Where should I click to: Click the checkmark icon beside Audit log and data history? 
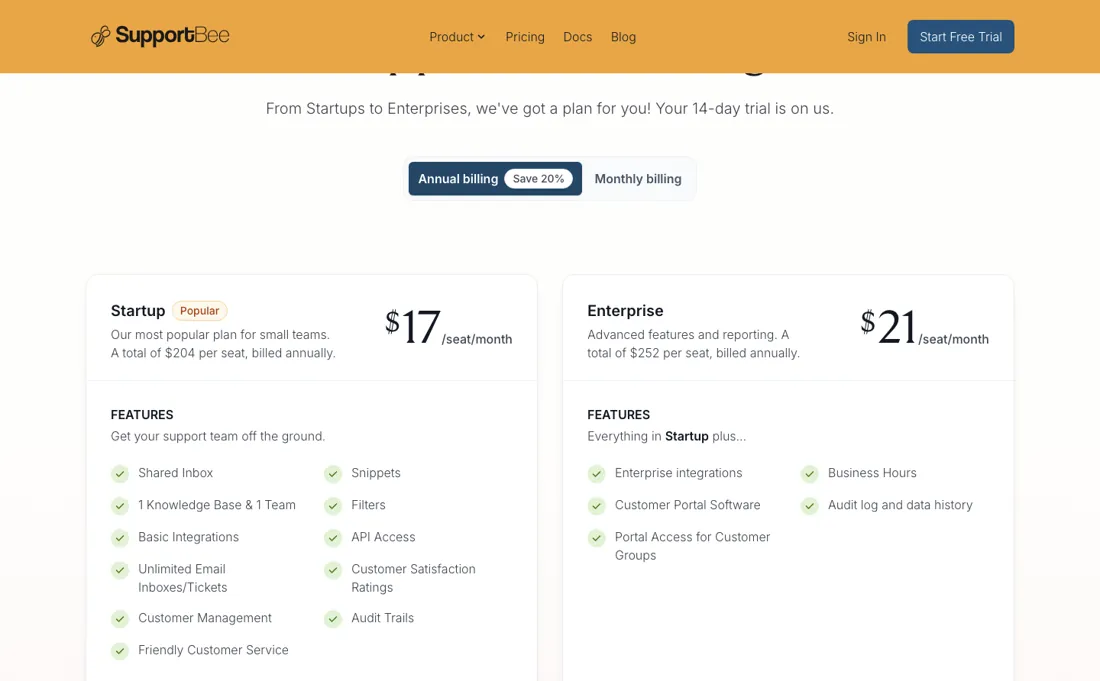click(x=810, y=505)
